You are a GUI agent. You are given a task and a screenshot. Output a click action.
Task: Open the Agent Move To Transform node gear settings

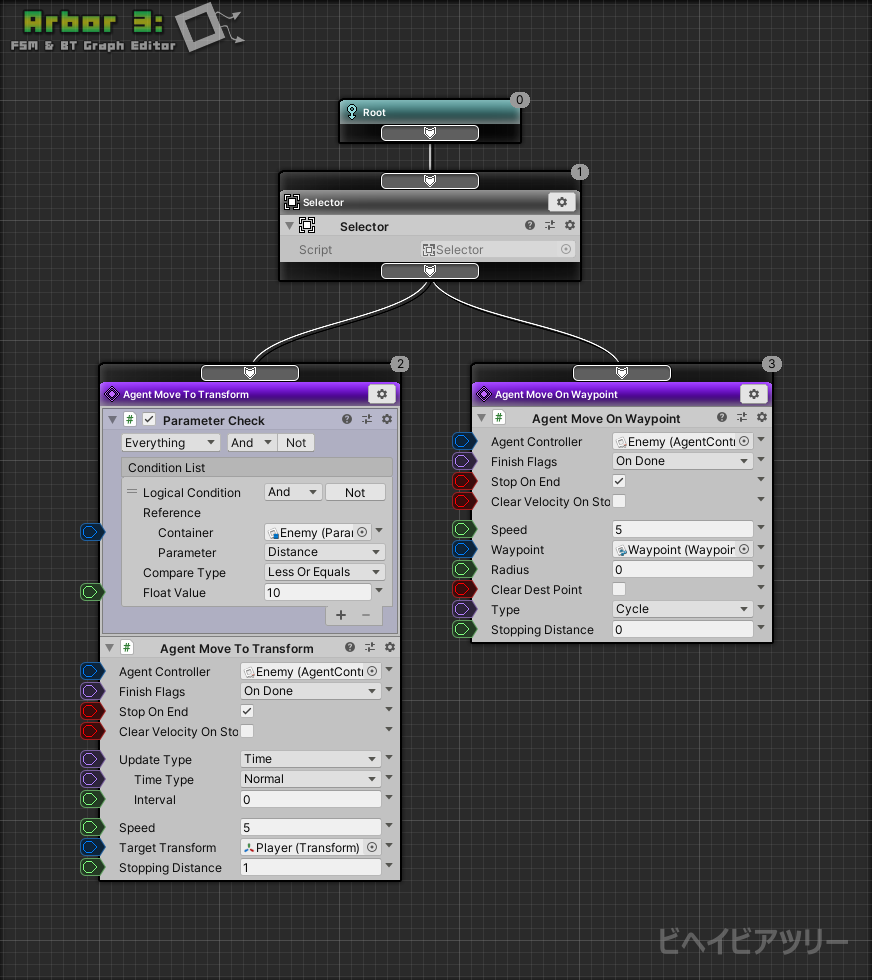click(x=383, y=394)
